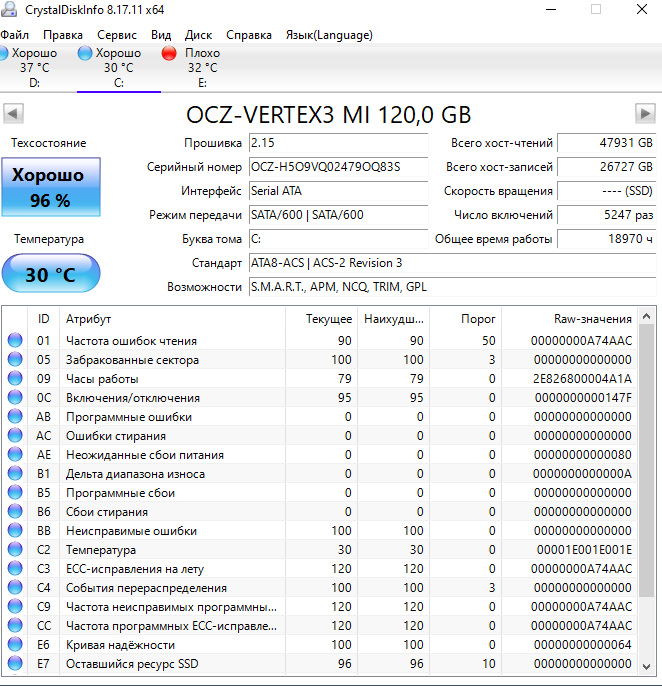Click the host writes value 26727 GB
662x686 pixels.
(x=606, y=167)
